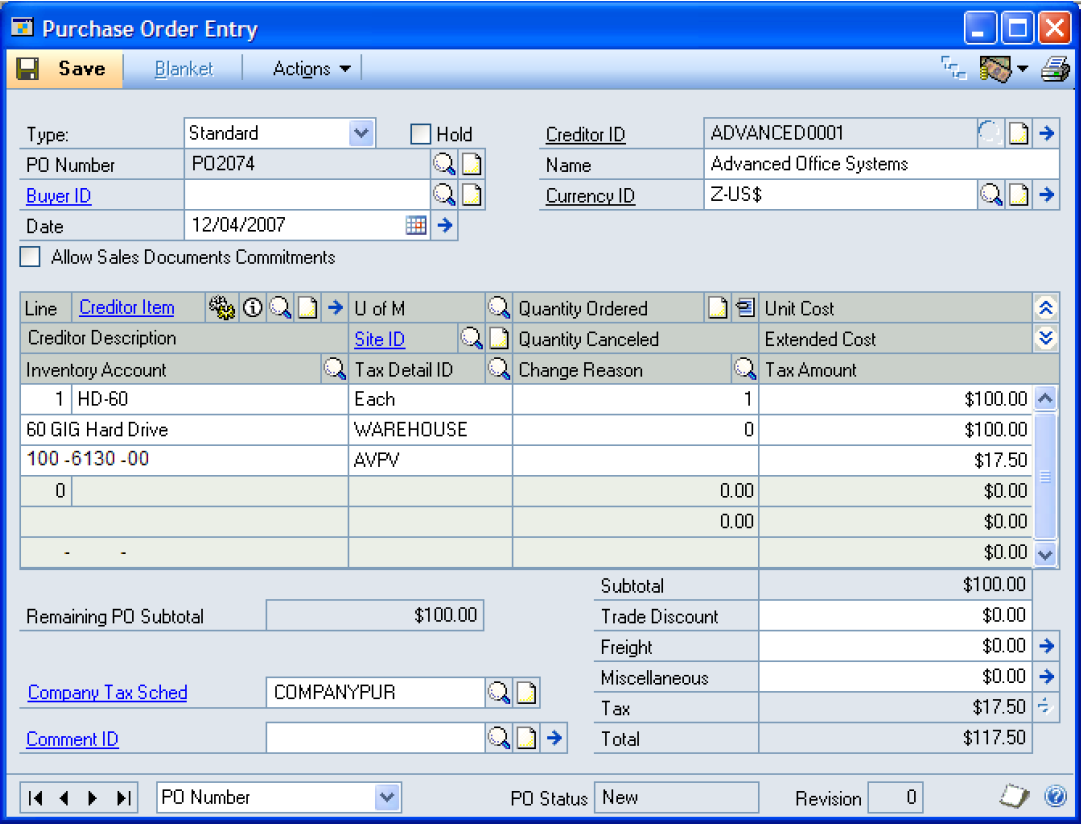Click the help icon in the status bar
This screenshot has height=825, width=1082.
point(1055,797)
